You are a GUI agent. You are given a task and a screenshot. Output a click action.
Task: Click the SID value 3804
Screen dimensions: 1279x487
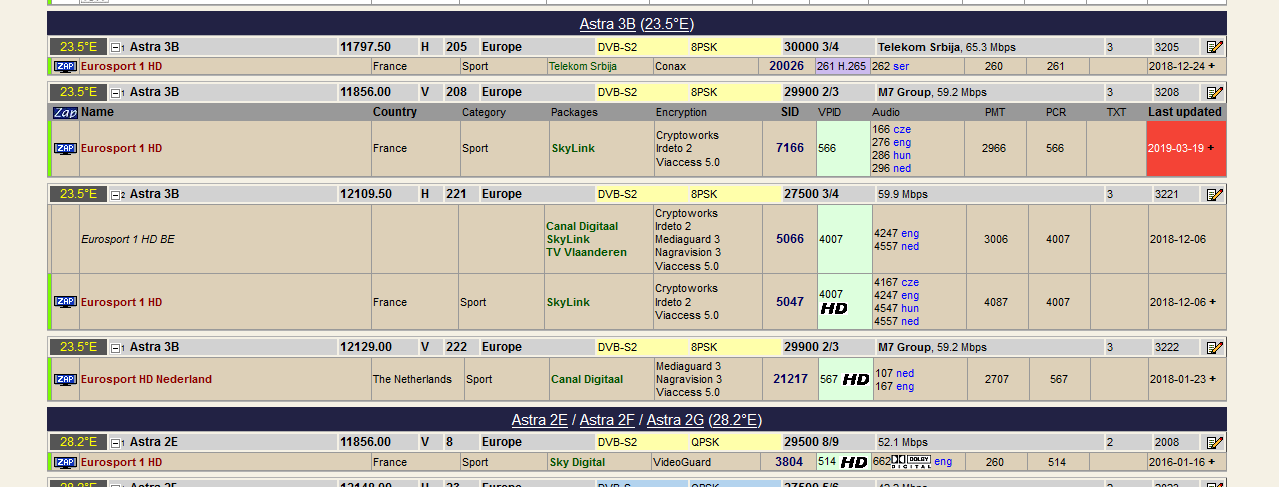coord(789,462)
